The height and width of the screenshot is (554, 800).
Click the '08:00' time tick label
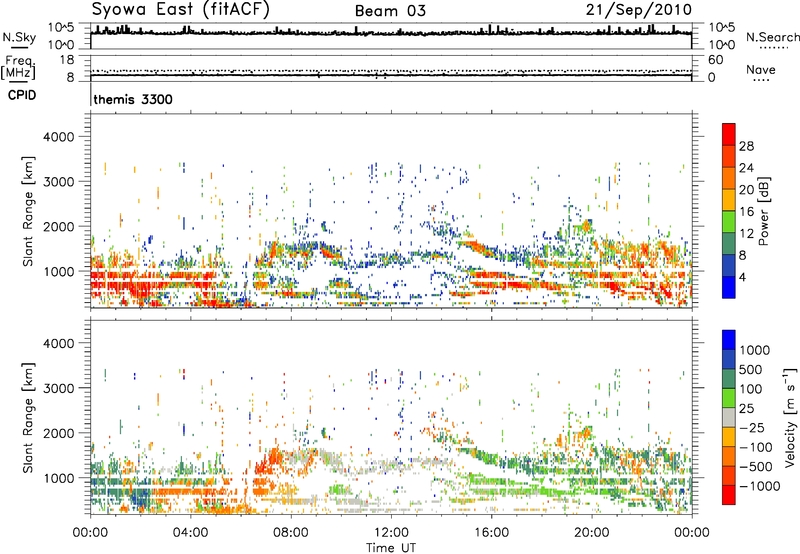click(290, 533)
